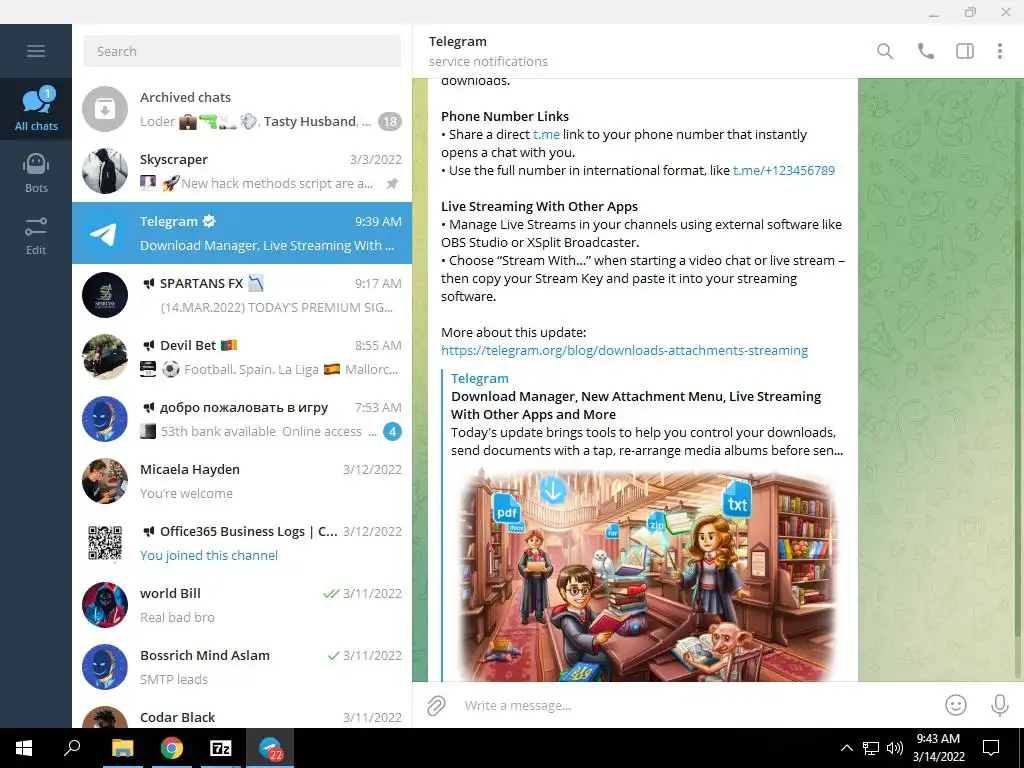Focus the Search field
The width and height of the screenshot is (1024, 768).
242,51
